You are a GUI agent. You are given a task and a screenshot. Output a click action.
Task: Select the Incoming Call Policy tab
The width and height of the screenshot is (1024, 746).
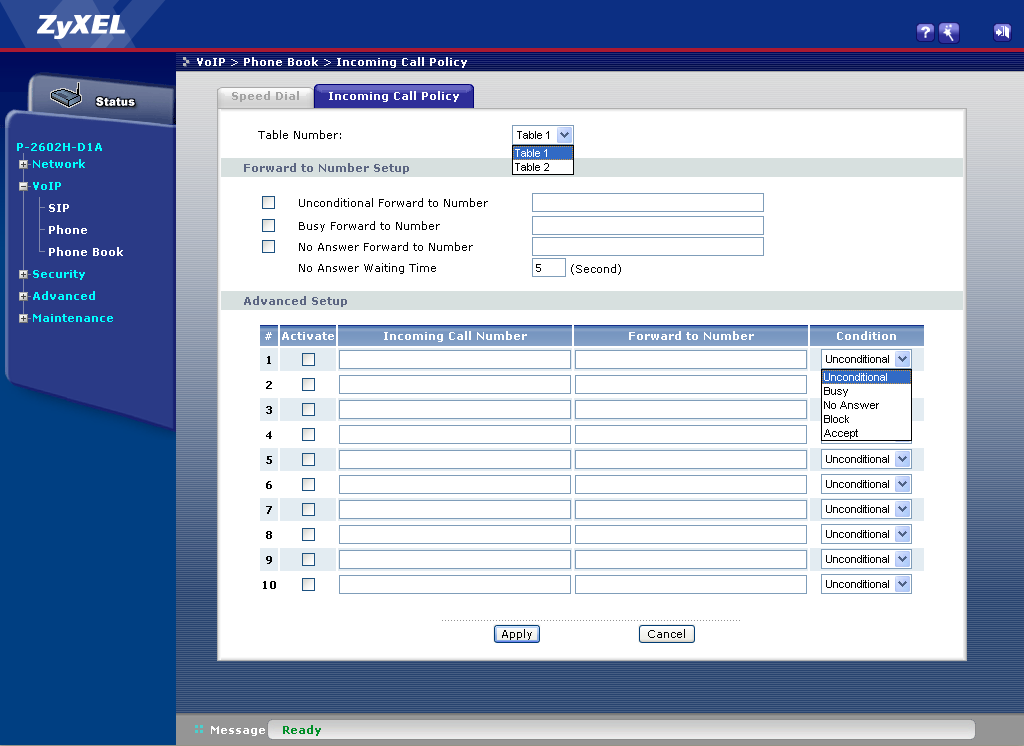point(394,96)
